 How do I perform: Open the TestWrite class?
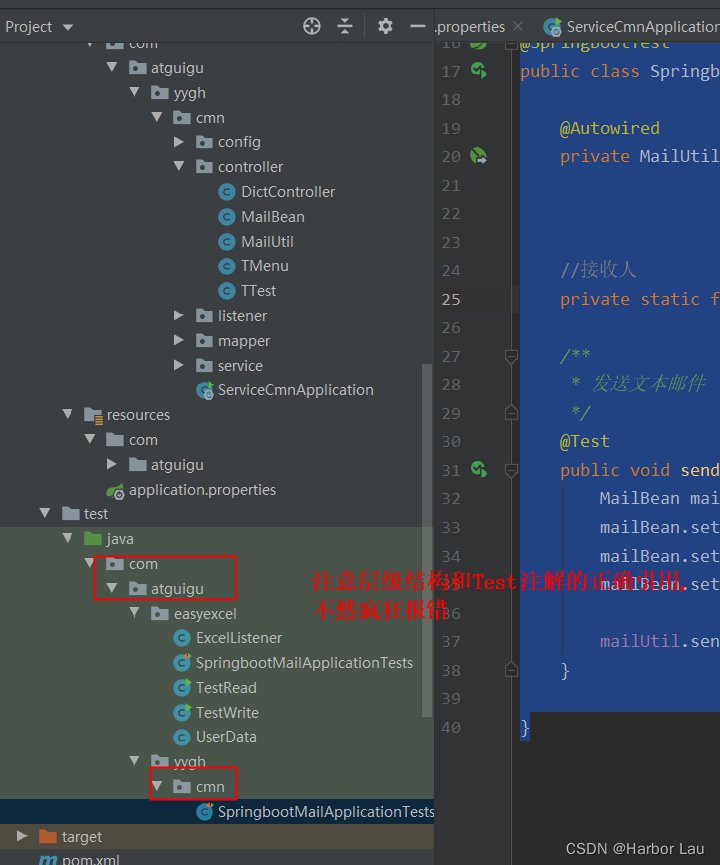(x=227, y=713)
